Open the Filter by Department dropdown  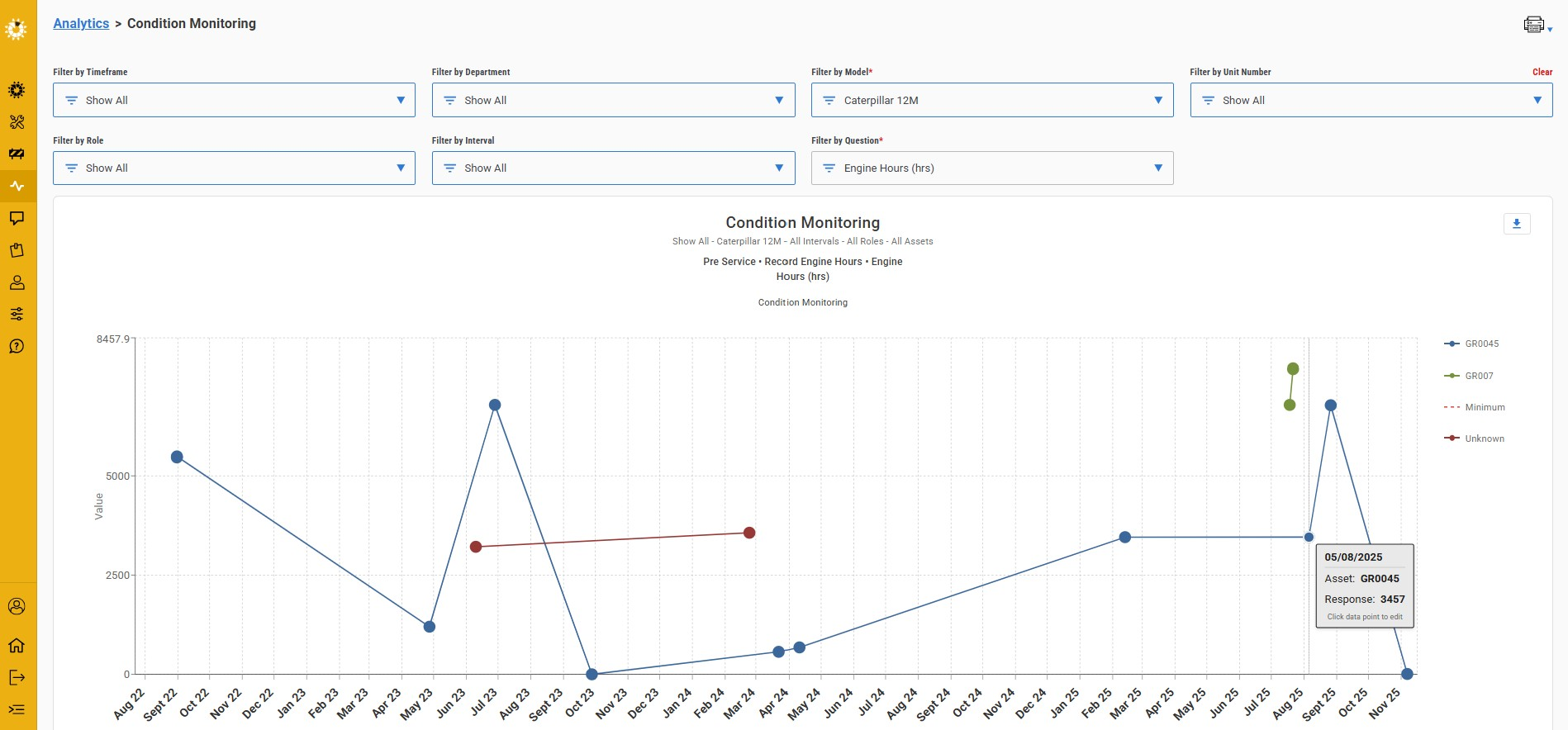coord(612,100)
